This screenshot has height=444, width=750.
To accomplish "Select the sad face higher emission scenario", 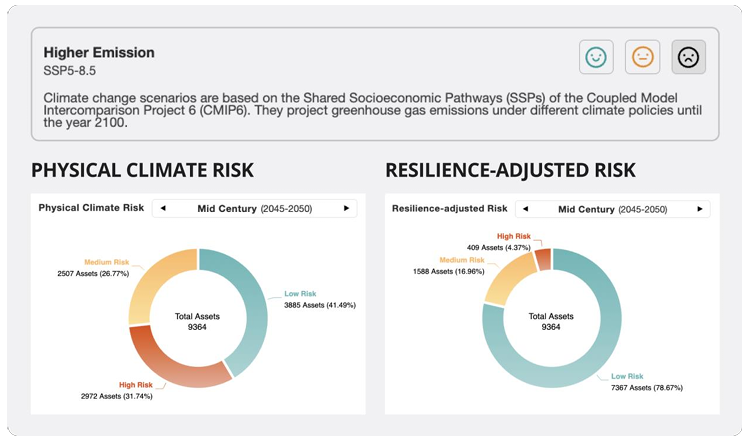I will click(x=688, y=57).
